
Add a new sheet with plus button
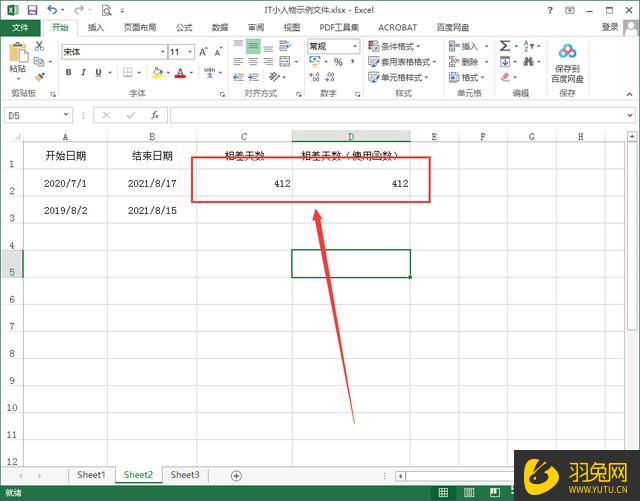point(236,476)
